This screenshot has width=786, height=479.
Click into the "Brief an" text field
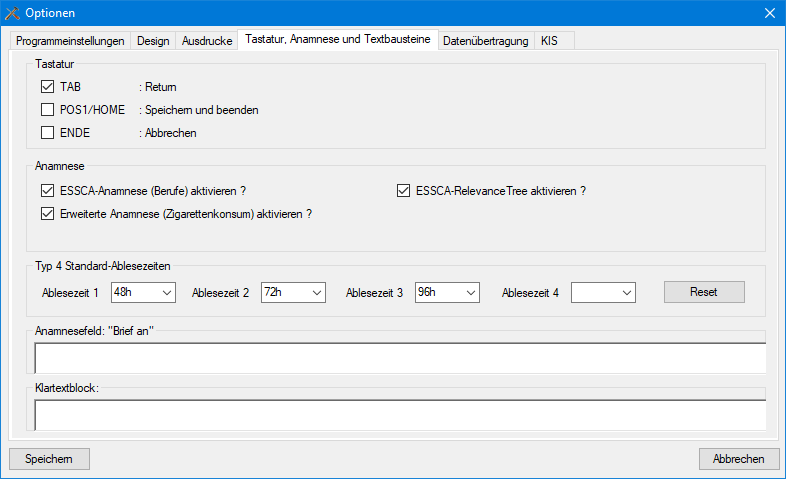click(x=400, y=358)
